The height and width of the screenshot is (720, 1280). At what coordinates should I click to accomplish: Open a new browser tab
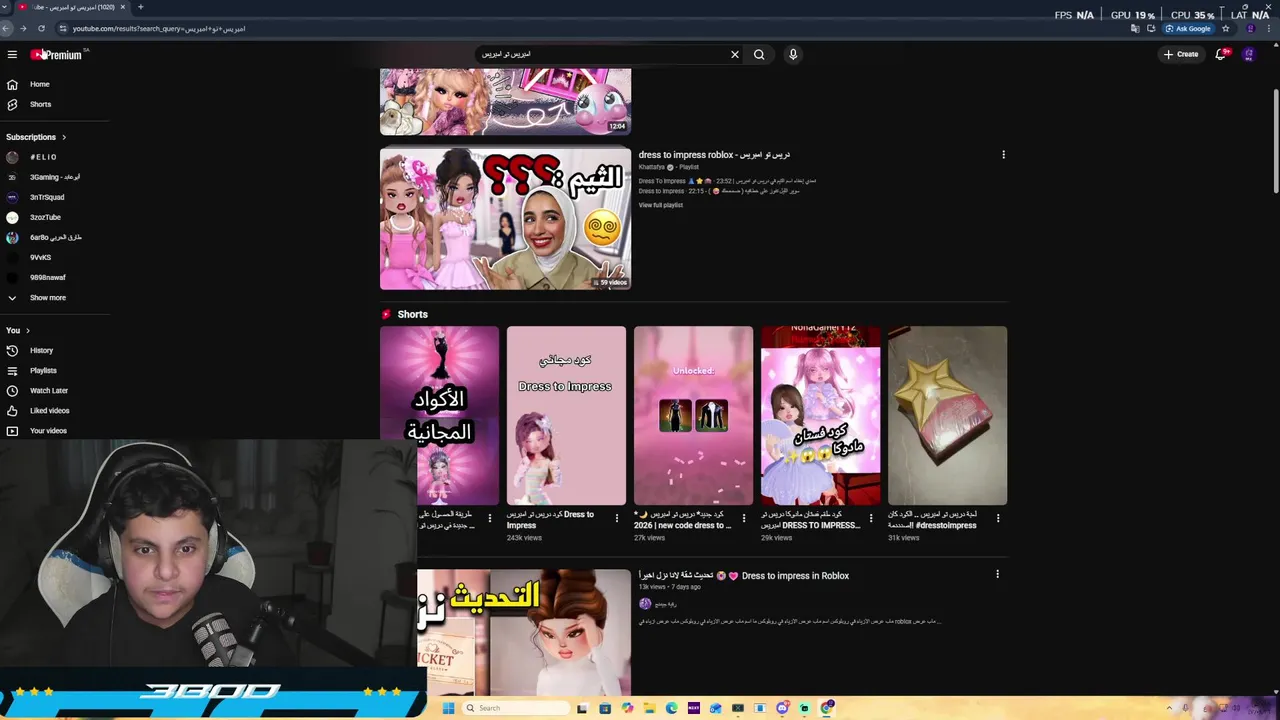coord(140,7)
